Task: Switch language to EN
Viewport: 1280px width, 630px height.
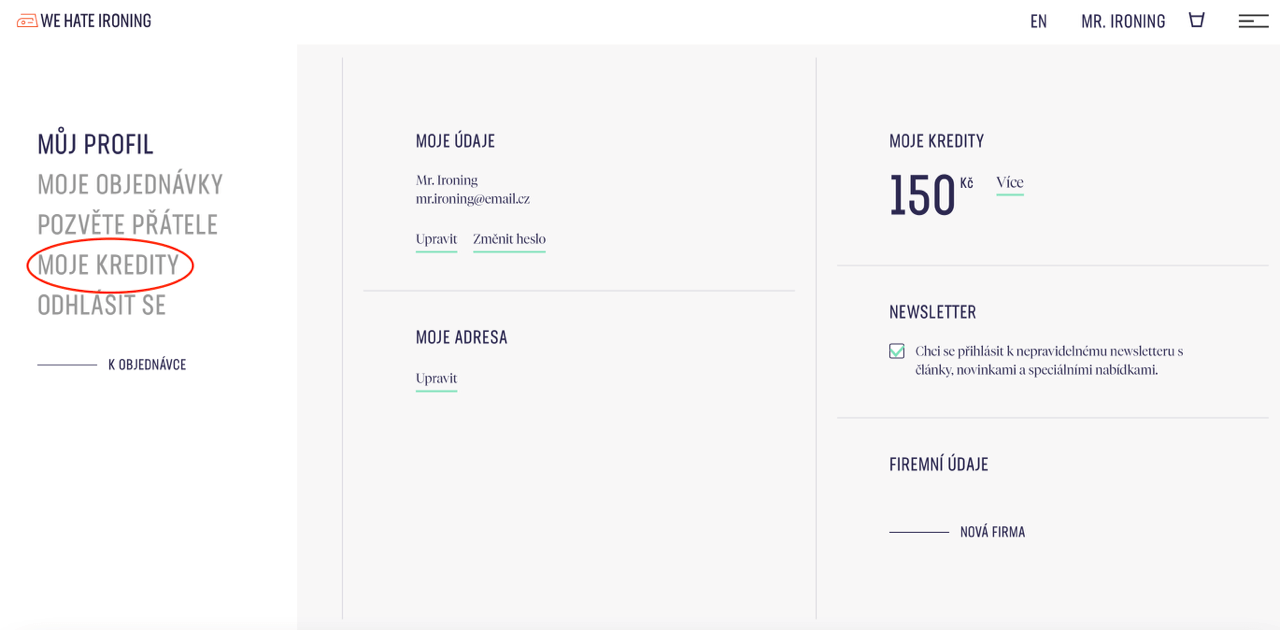Action: coord(1038,21)
